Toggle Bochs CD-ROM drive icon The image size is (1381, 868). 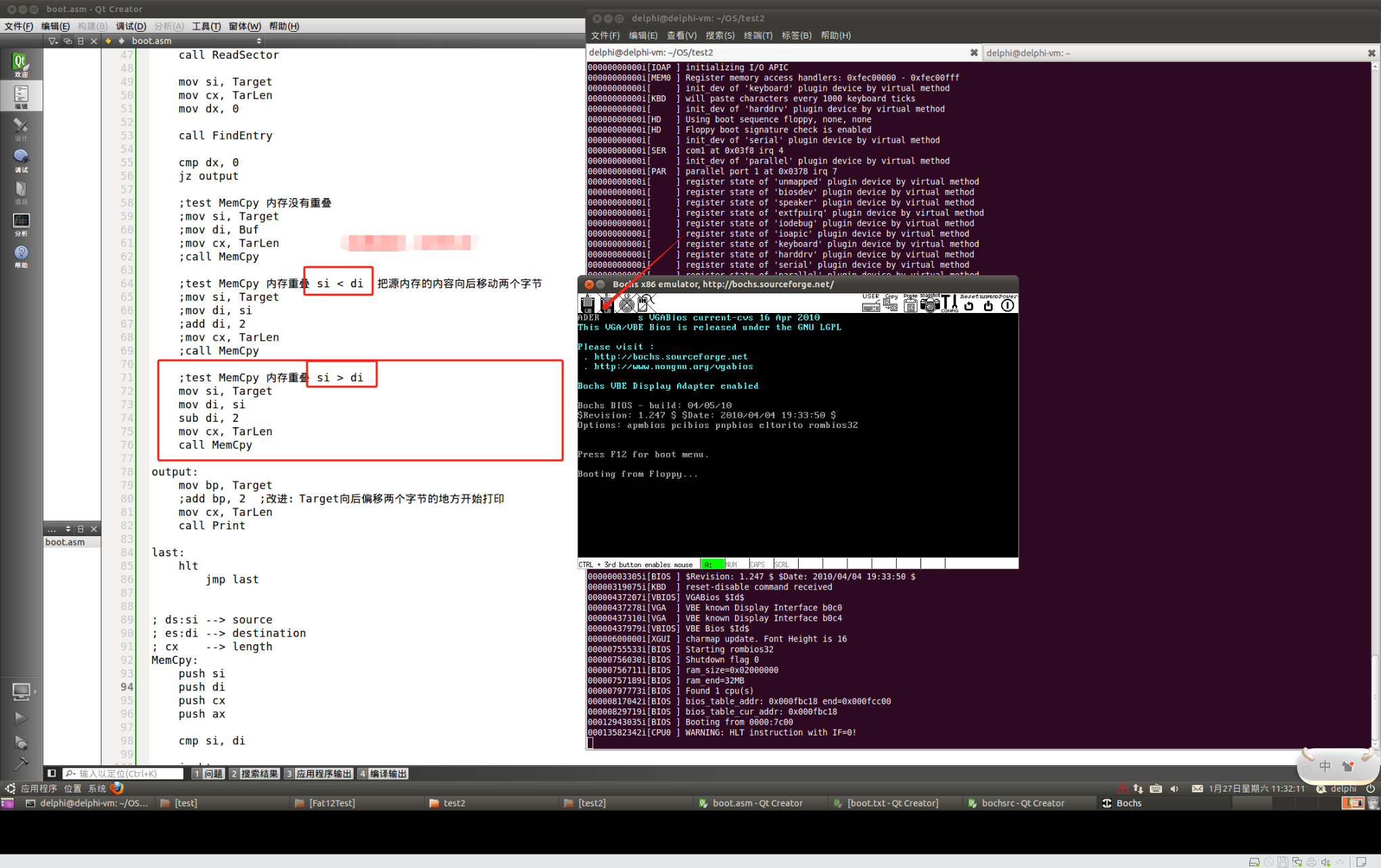[627, 305]
